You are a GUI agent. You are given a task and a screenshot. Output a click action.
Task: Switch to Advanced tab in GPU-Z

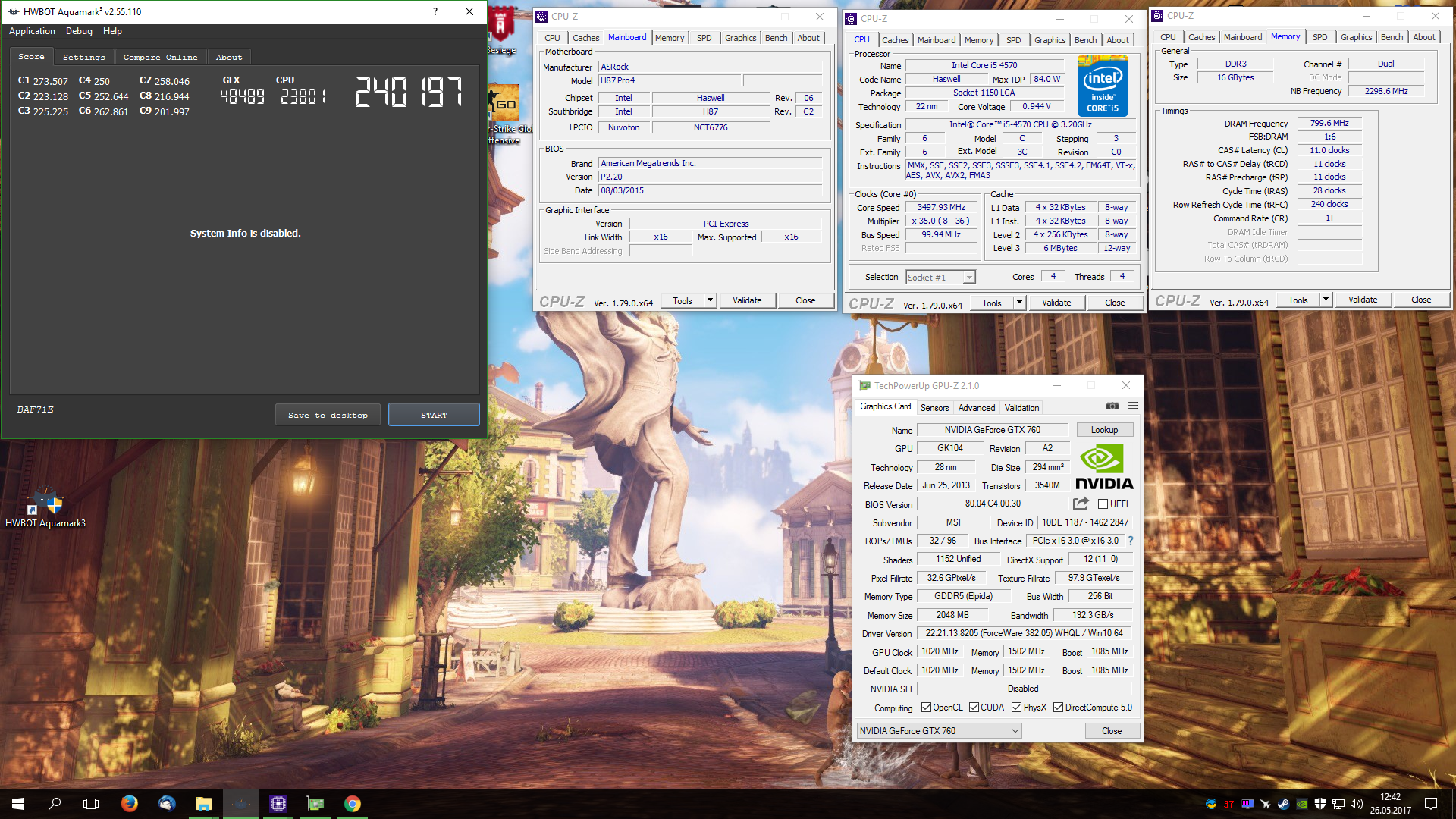point(977,408)
